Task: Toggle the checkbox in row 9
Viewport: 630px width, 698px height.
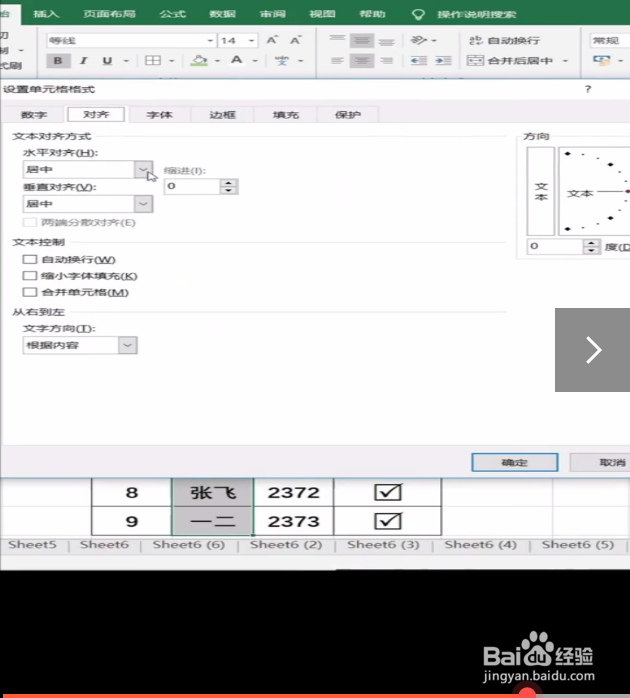Action: point(388,521)
